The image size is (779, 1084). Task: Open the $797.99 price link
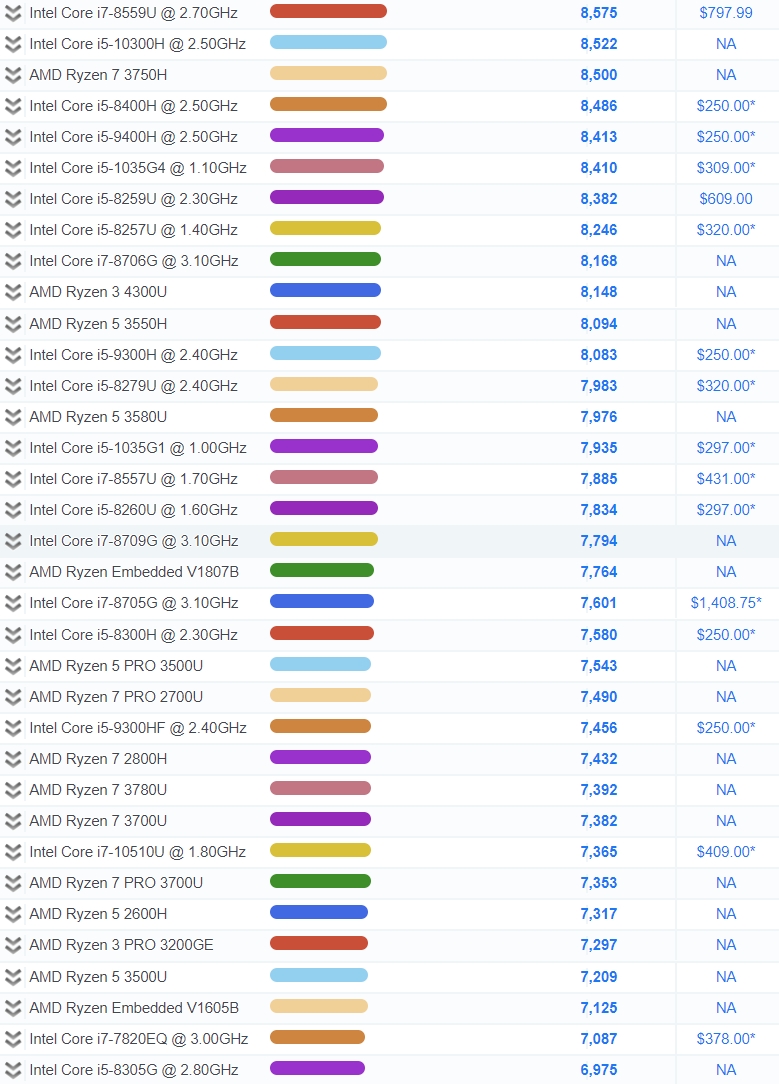[726, 13]
